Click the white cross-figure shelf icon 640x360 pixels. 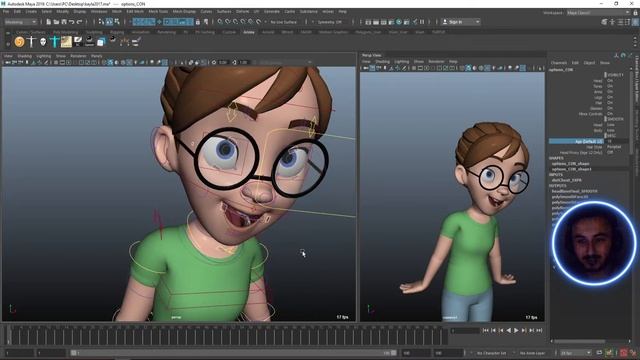(31, 41)
